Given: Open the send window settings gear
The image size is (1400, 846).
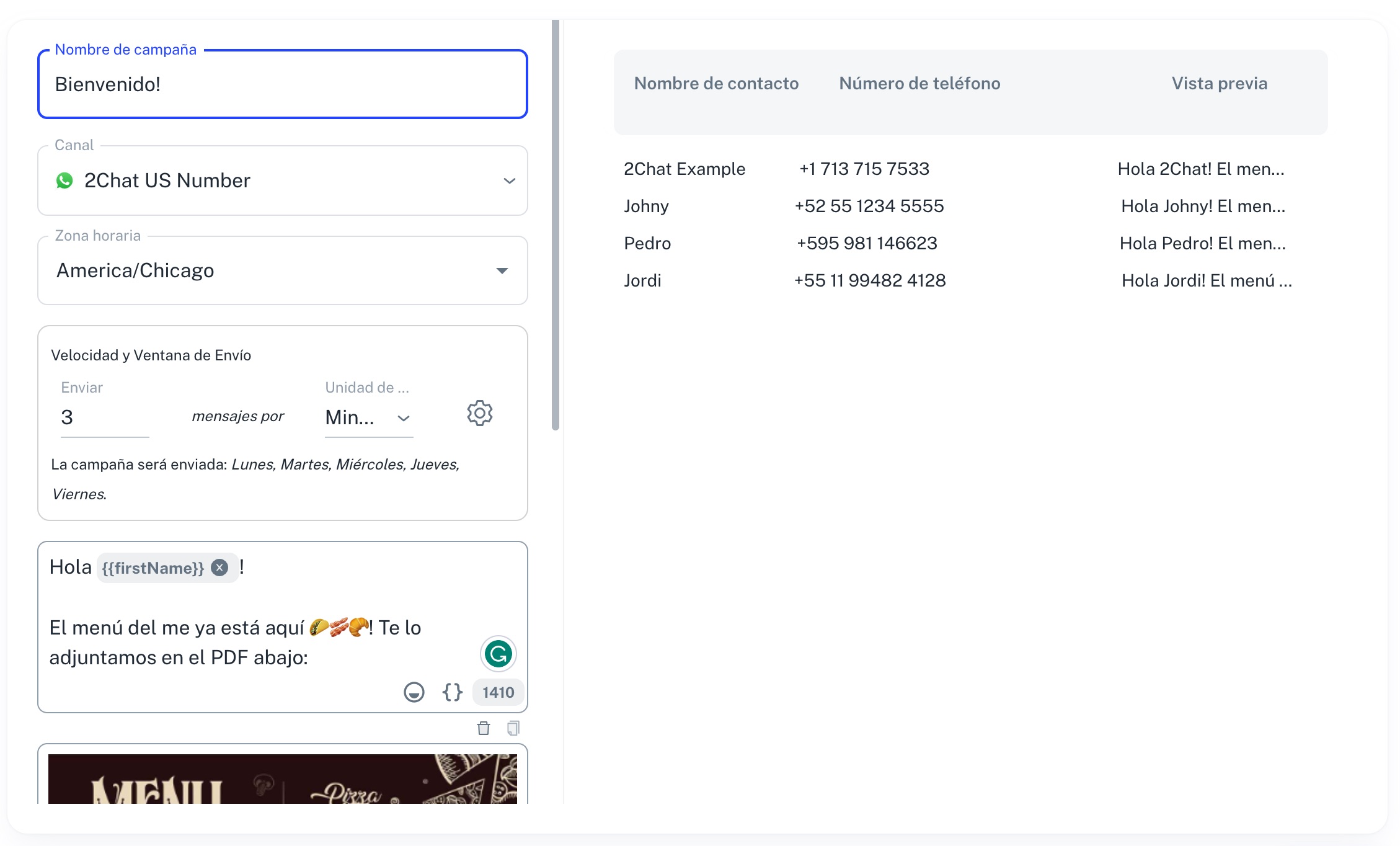Looking at the screenshot, I should click(479, 413).
